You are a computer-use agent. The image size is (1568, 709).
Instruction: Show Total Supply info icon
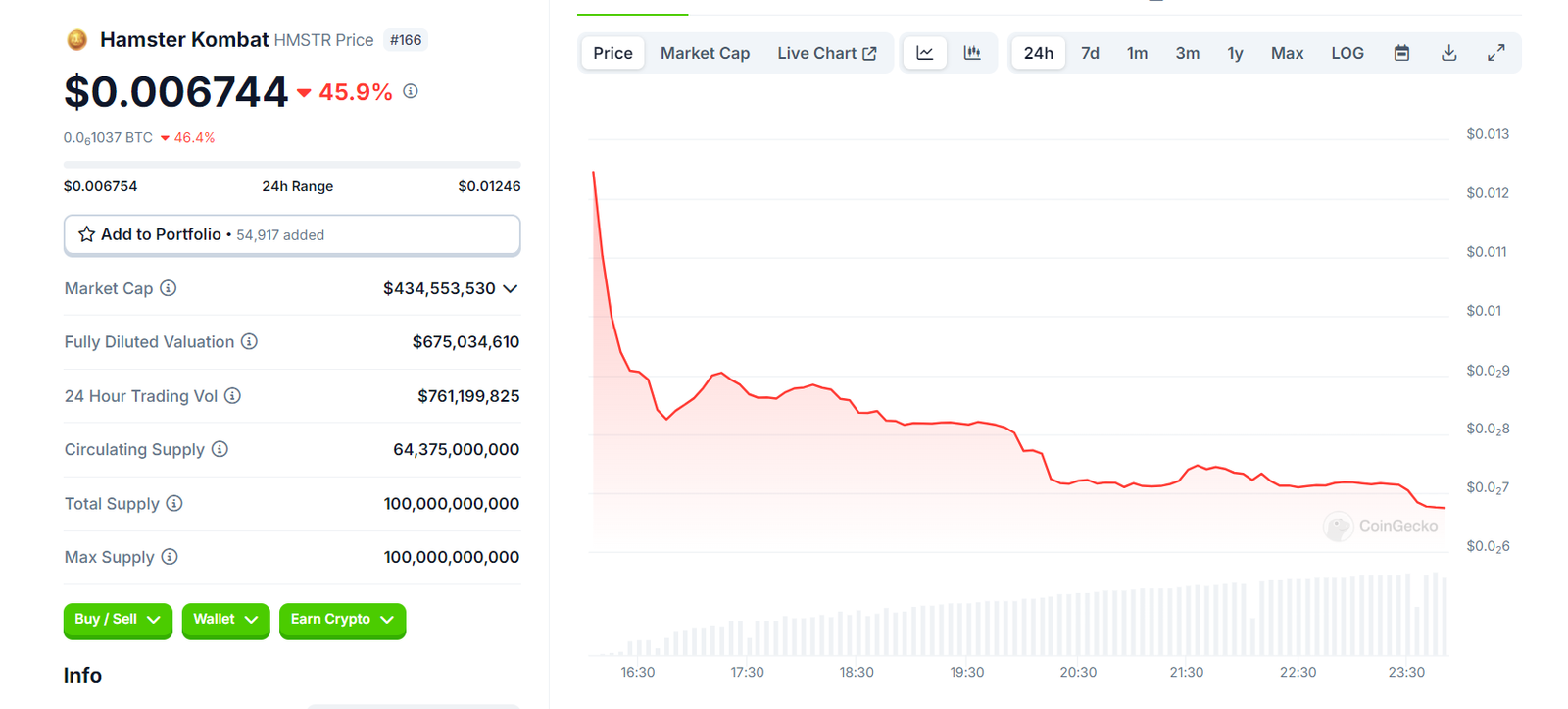(174, 503)
